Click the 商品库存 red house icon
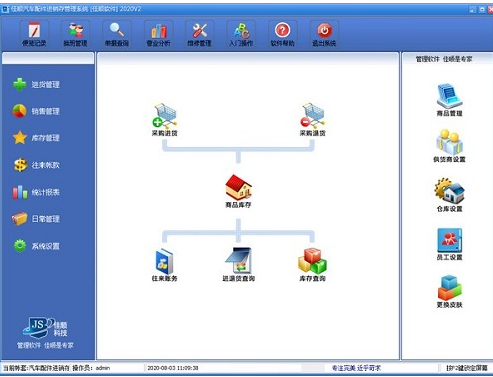Viewport: 493px width, 377px height. (238, 187)
